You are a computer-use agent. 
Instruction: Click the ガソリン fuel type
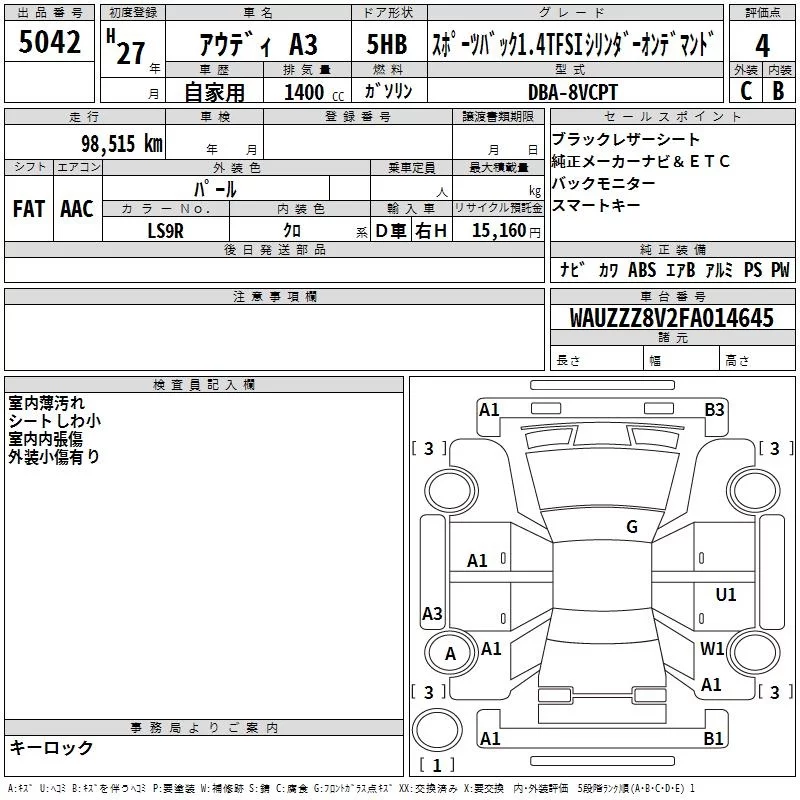pos(388,91)
